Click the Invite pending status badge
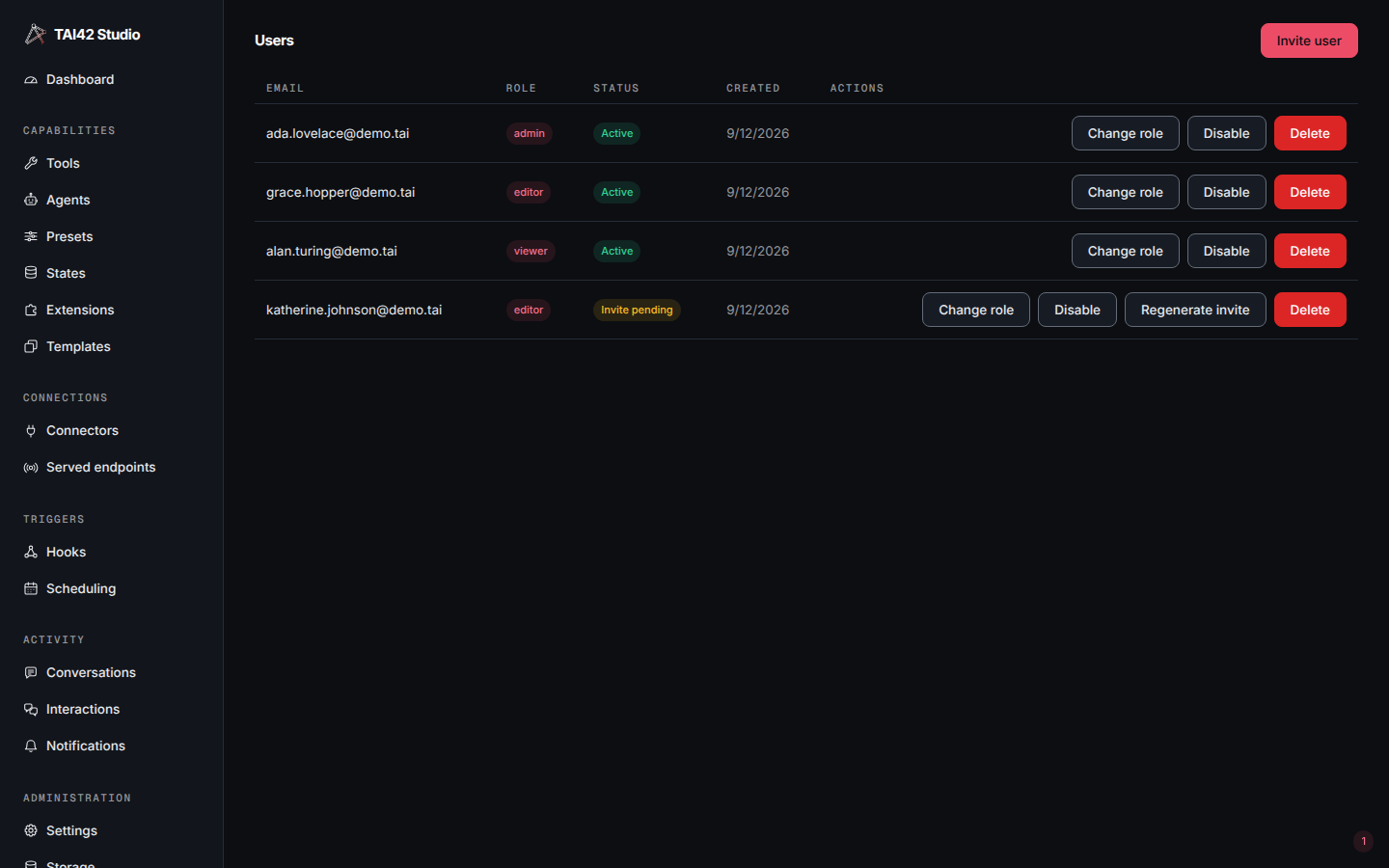The image size is (1389, 868). pyautogui.click(x=637, y=310)
